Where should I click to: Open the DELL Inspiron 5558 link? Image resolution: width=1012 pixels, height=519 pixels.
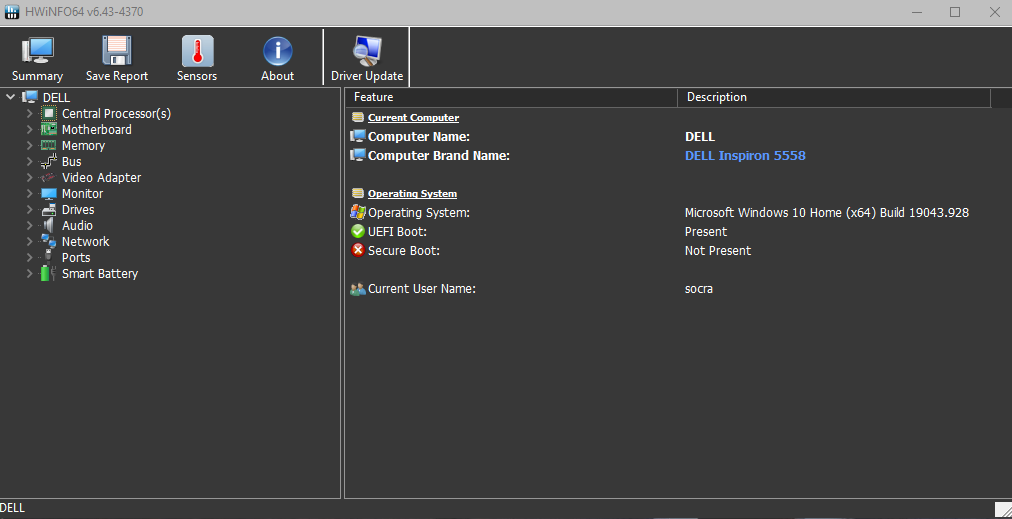(745, 156)
